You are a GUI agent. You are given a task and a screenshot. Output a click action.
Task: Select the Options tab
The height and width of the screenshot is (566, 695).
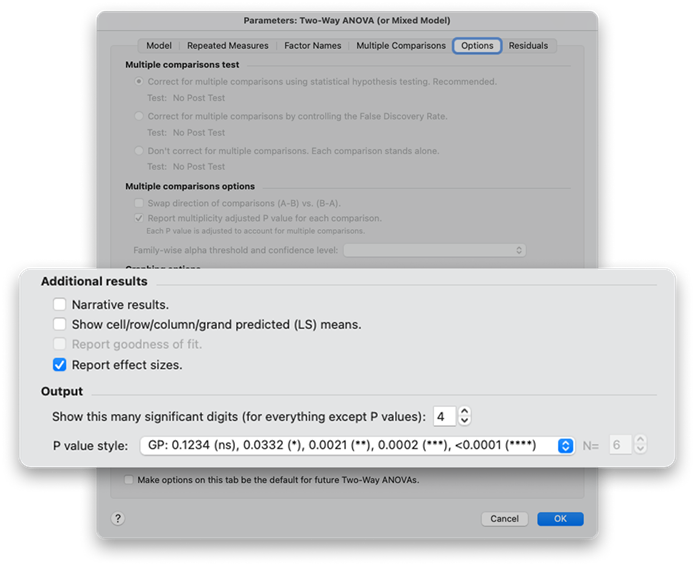(x=477, y=45)
